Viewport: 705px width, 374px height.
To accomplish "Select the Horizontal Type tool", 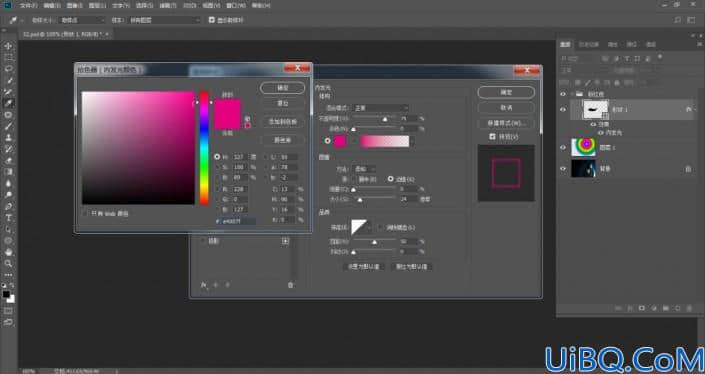I will pos(8,218).
